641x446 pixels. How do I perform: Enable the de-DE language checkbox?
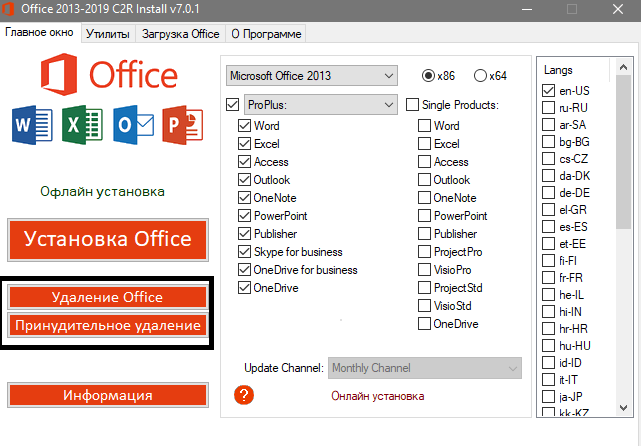point(548,193)
